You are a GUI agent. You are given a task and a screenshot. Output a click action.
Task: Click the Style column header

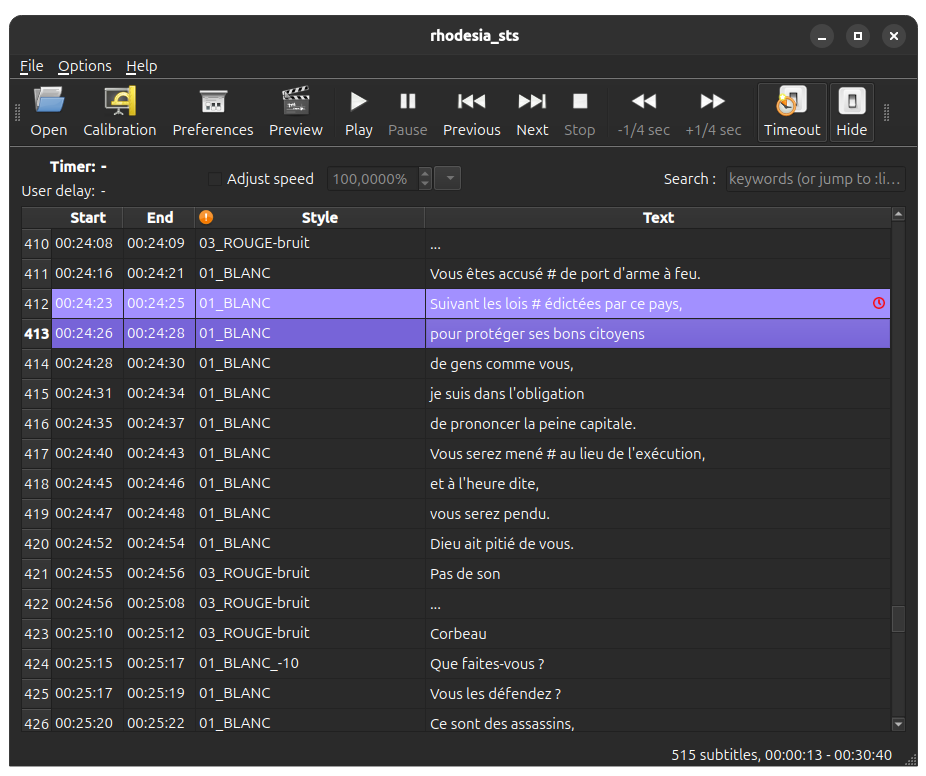(319, 217)
